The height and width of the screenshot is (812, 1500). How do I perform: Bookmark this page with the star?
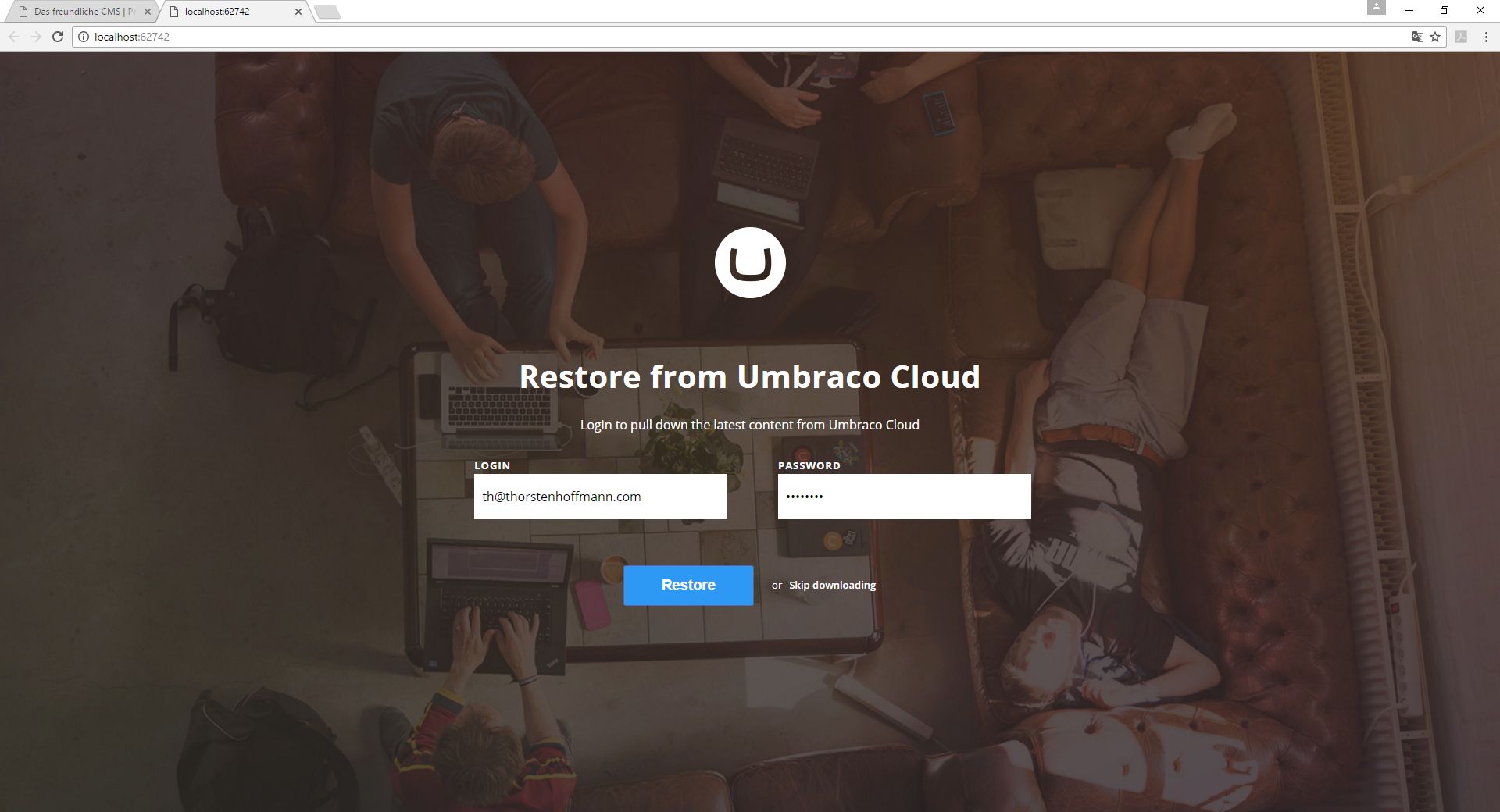click(x=1435, y=37)
